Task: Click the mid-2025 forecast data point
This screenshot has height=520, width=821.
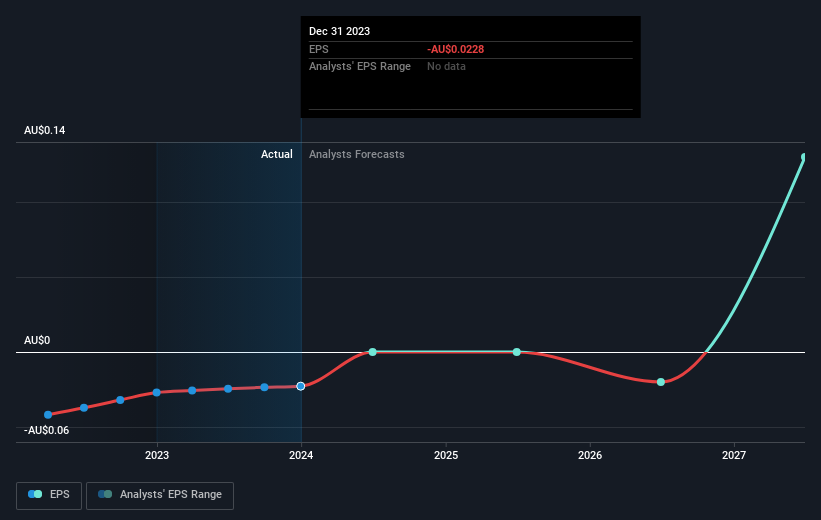Action: (x=517, y=352)
